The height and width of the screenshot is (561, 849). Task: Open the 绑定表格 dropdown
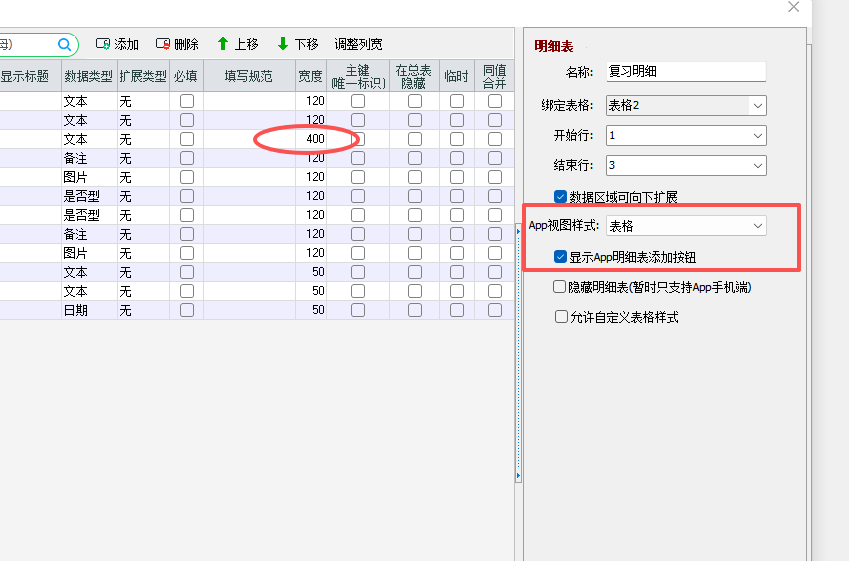point(758,105)
